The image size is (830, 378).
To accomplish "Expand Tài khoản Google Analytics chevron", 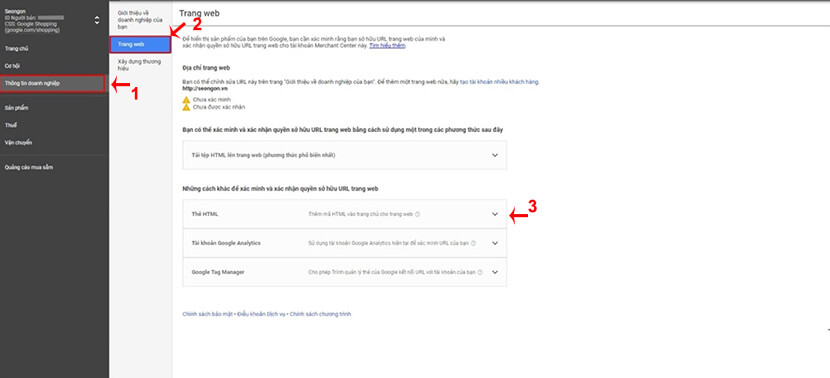I will [x=495, y=243].
